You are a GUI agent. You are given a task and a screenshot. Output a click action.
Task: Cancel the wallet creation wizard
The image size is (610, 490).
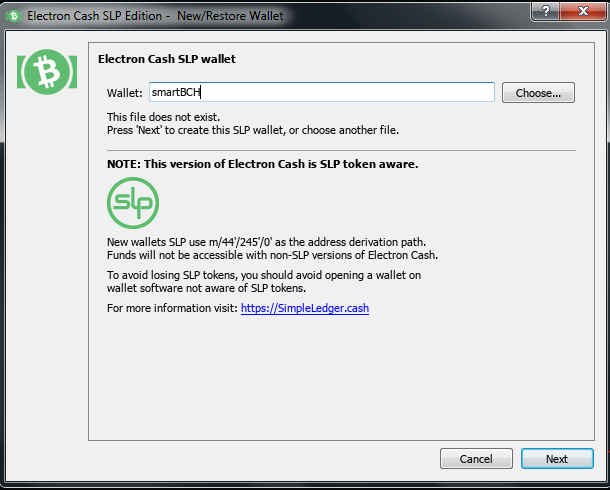476,459
